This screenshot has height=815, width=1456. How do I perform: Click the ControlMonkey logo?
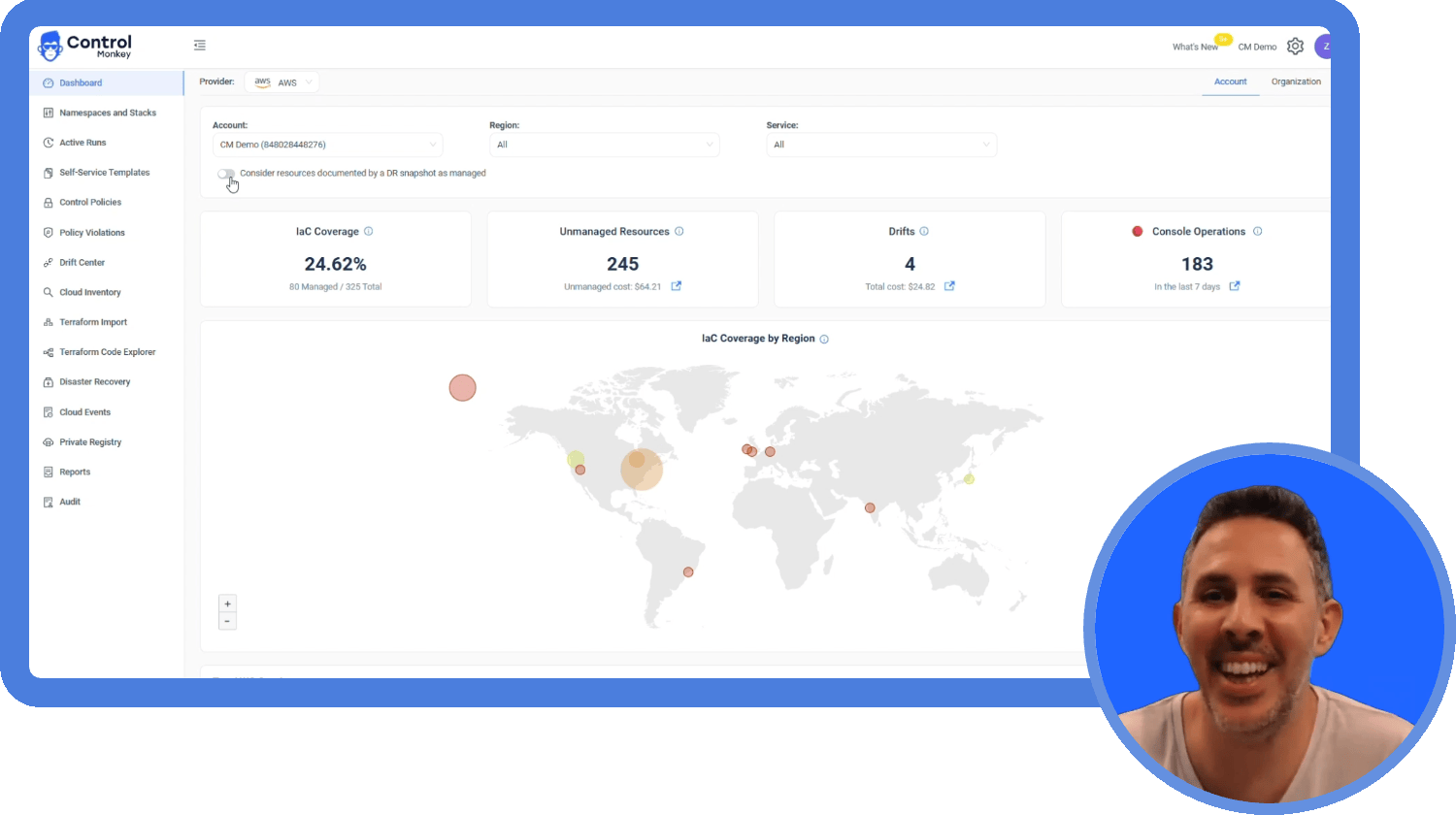84,46
